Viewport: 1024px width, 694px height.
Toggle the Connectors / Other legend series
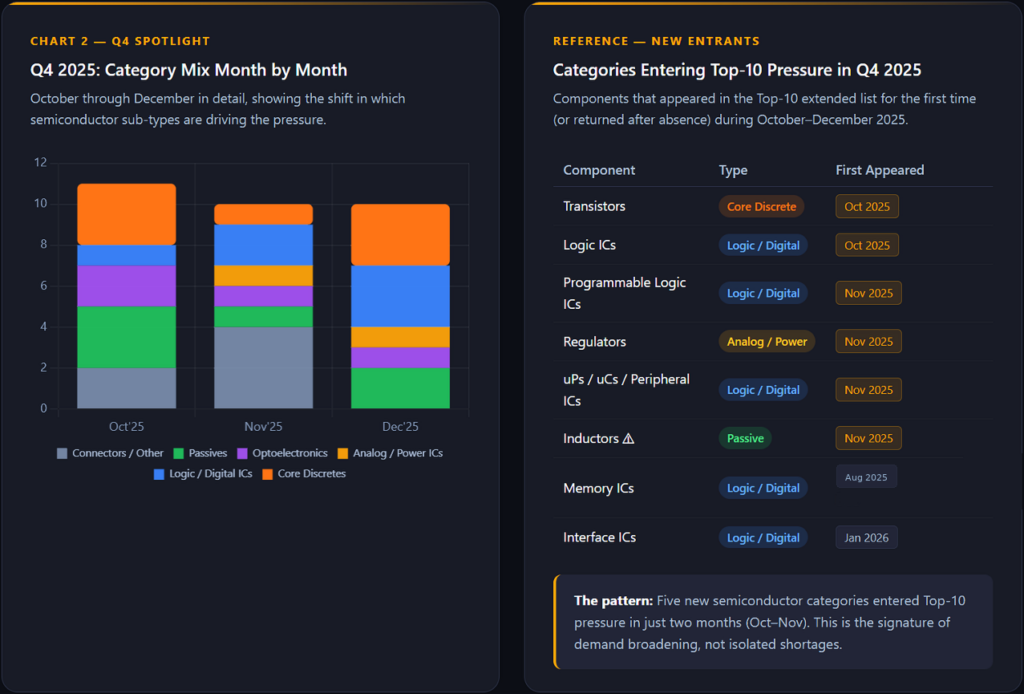coord(110,453)
